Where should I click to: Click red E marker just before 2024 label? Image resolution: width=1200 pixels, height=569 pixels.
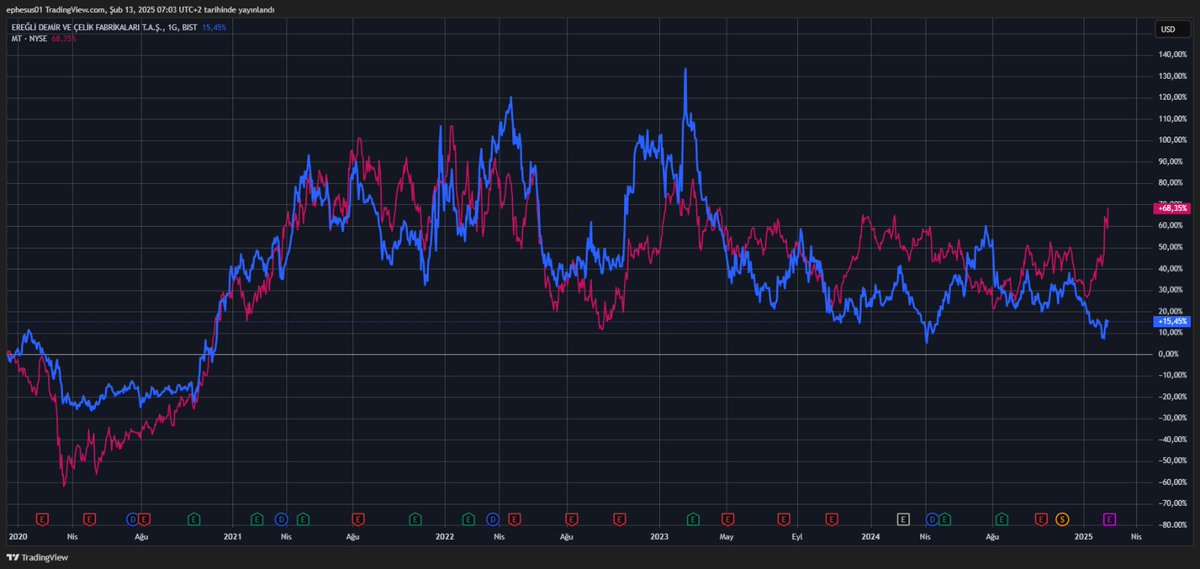click(831, 519)
